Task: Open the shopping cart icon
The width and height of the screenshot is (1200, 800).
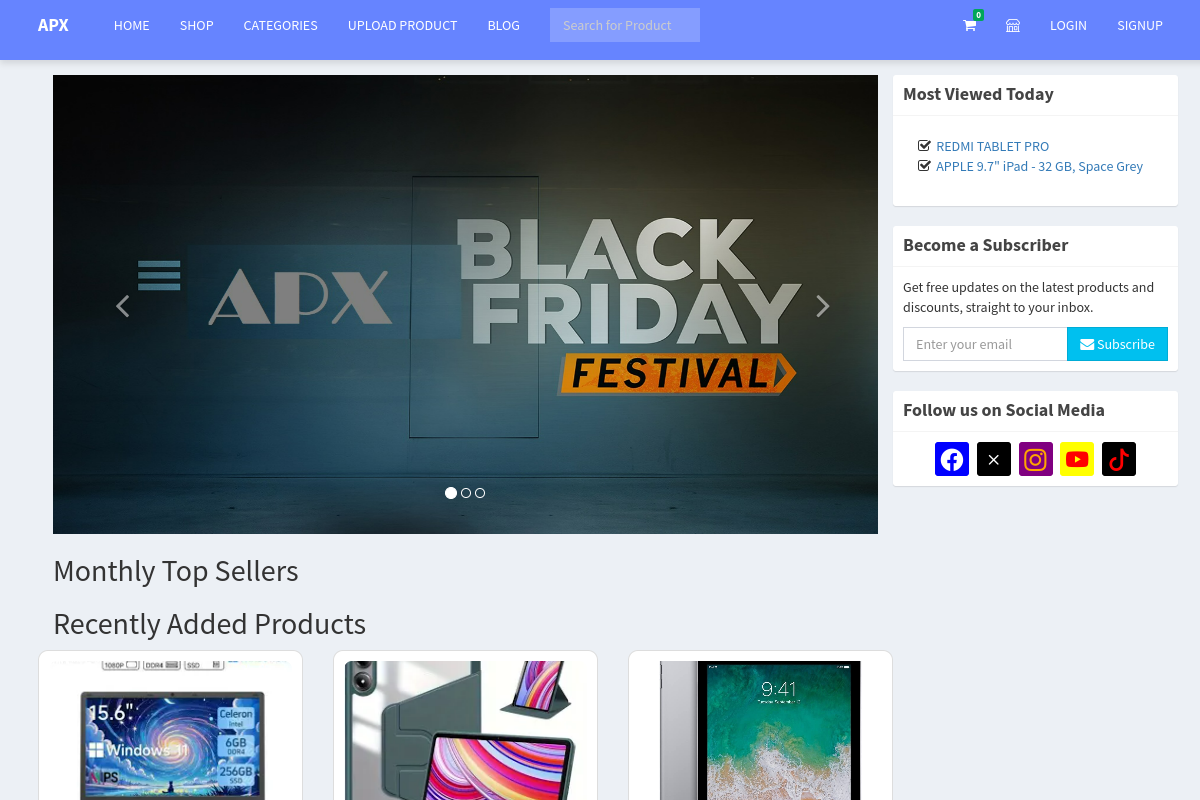Action: point(969,26)
